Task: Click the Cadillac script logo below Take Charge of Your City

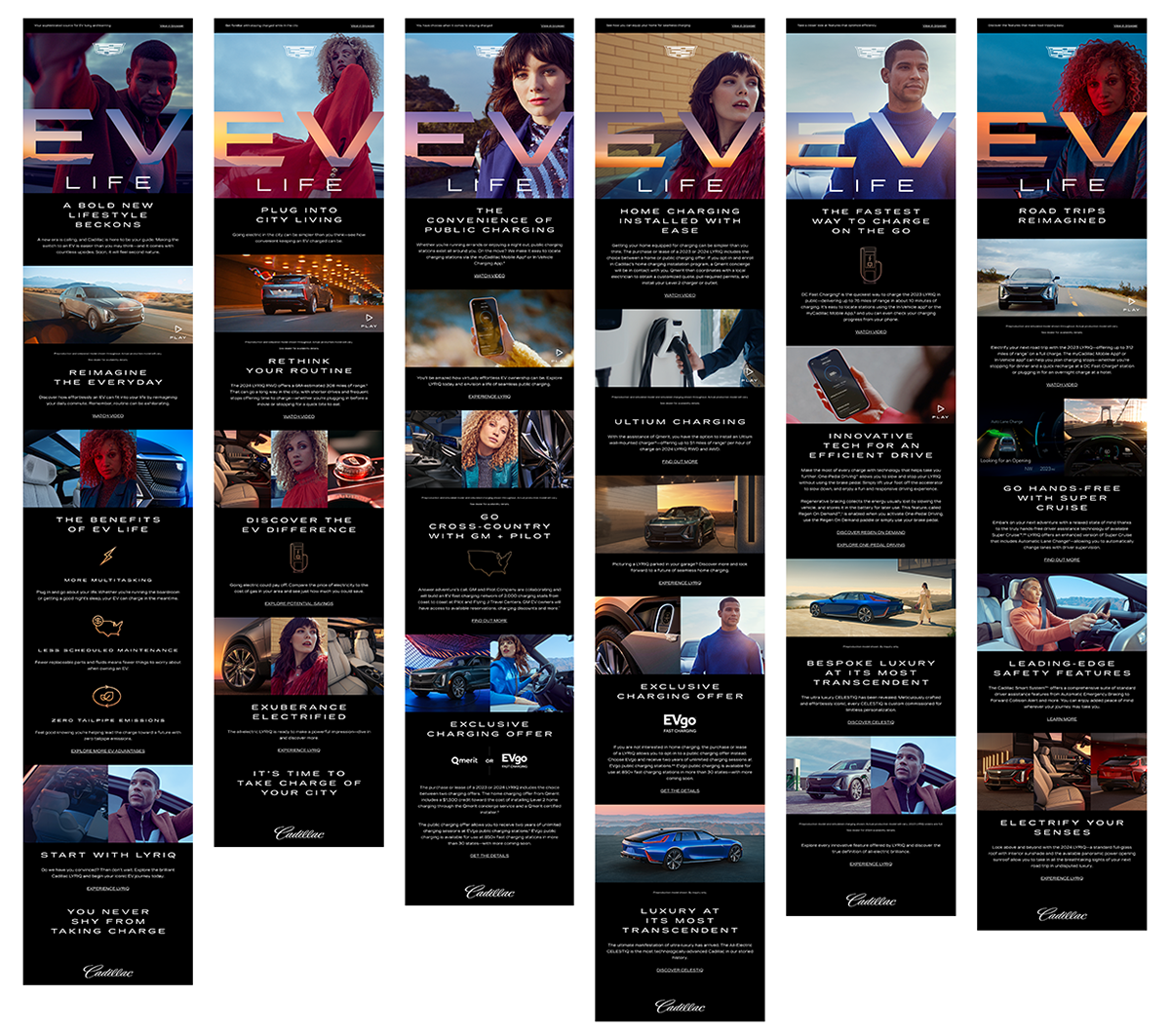Action: click(299, 832)
